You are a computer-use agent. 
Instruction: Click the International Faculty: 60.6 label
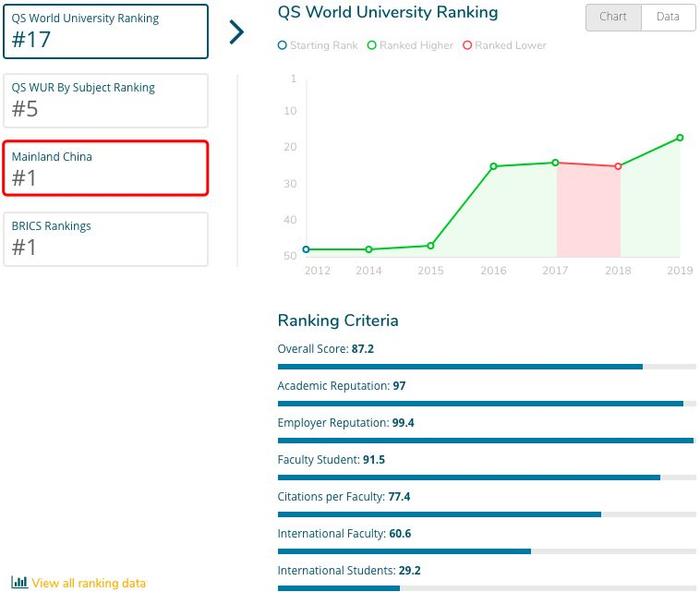[344, 533]
